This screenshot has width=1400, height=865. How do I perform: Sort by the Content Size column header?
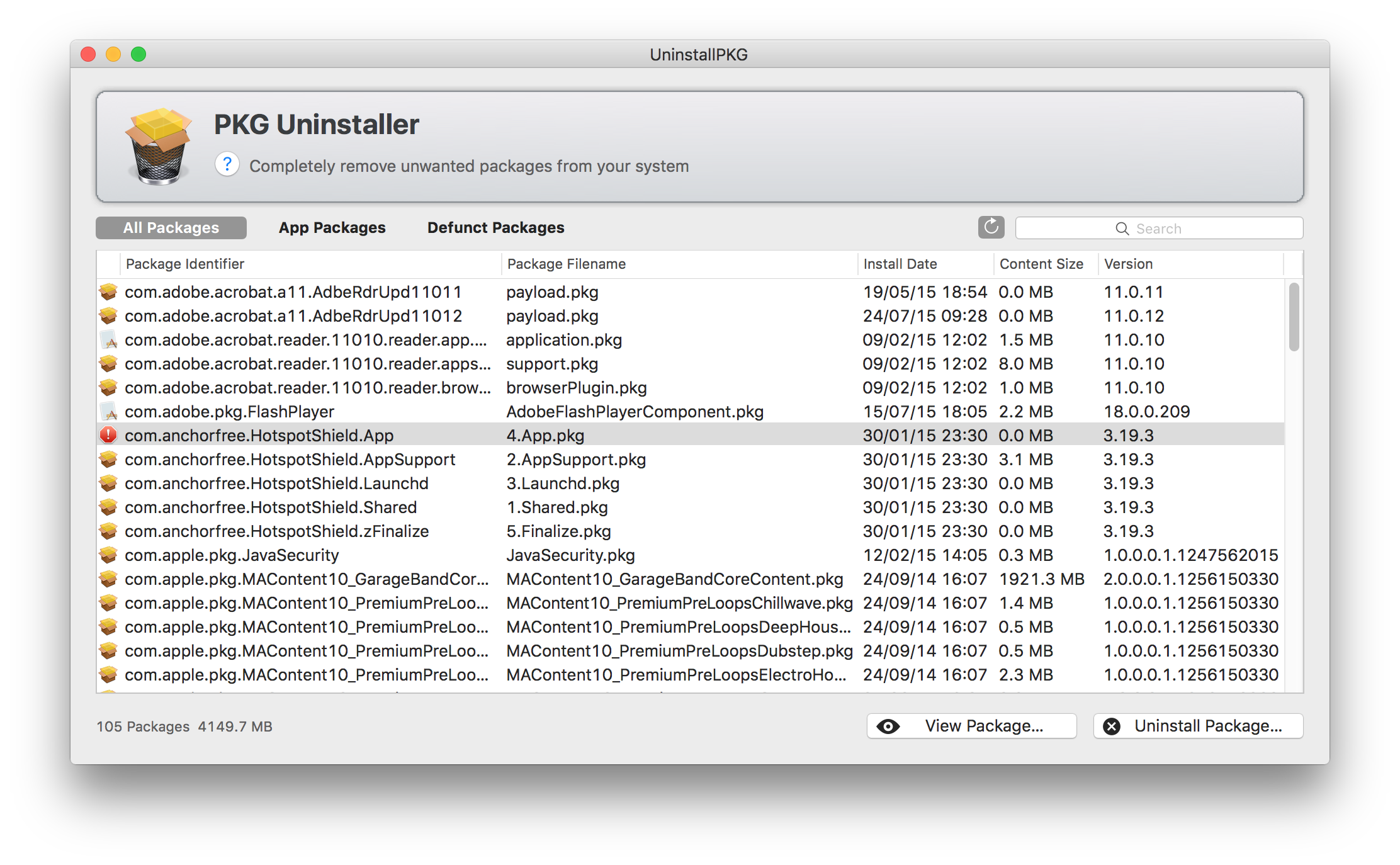[1042, 264]
